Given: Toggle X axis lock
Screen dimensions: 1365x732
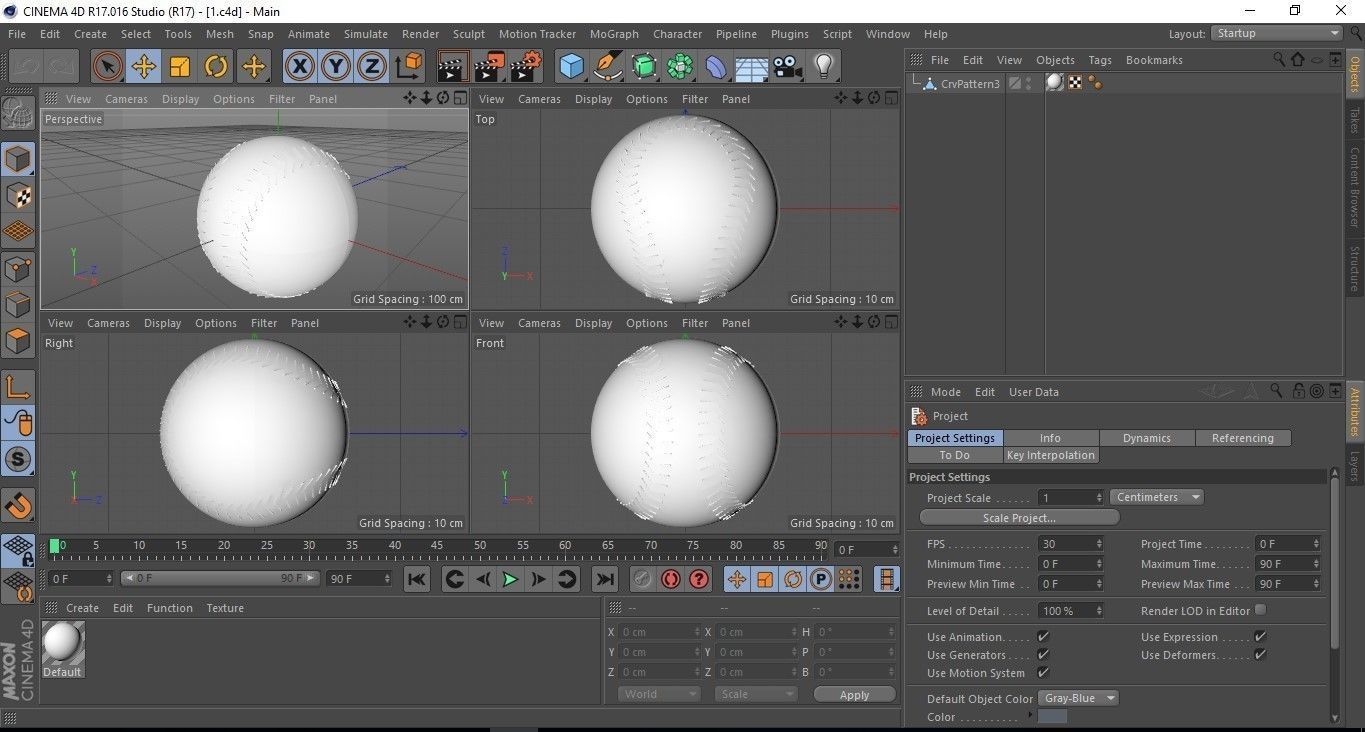Looking at the screenshot, I should pyautogui.click(x=299, y=67).
